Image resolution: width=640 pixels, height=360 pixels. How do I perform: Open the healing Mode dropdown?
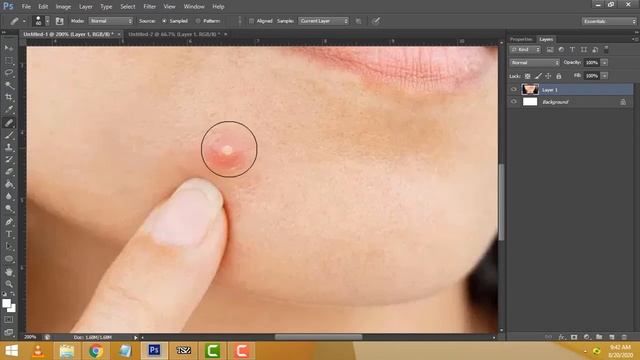coord(111,21)
